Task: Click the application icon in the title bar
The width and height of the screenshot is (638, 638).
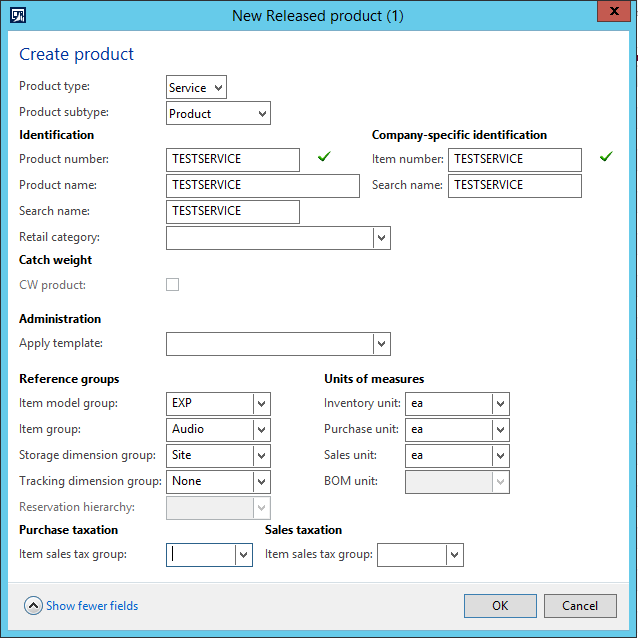Action: [17, 15]
